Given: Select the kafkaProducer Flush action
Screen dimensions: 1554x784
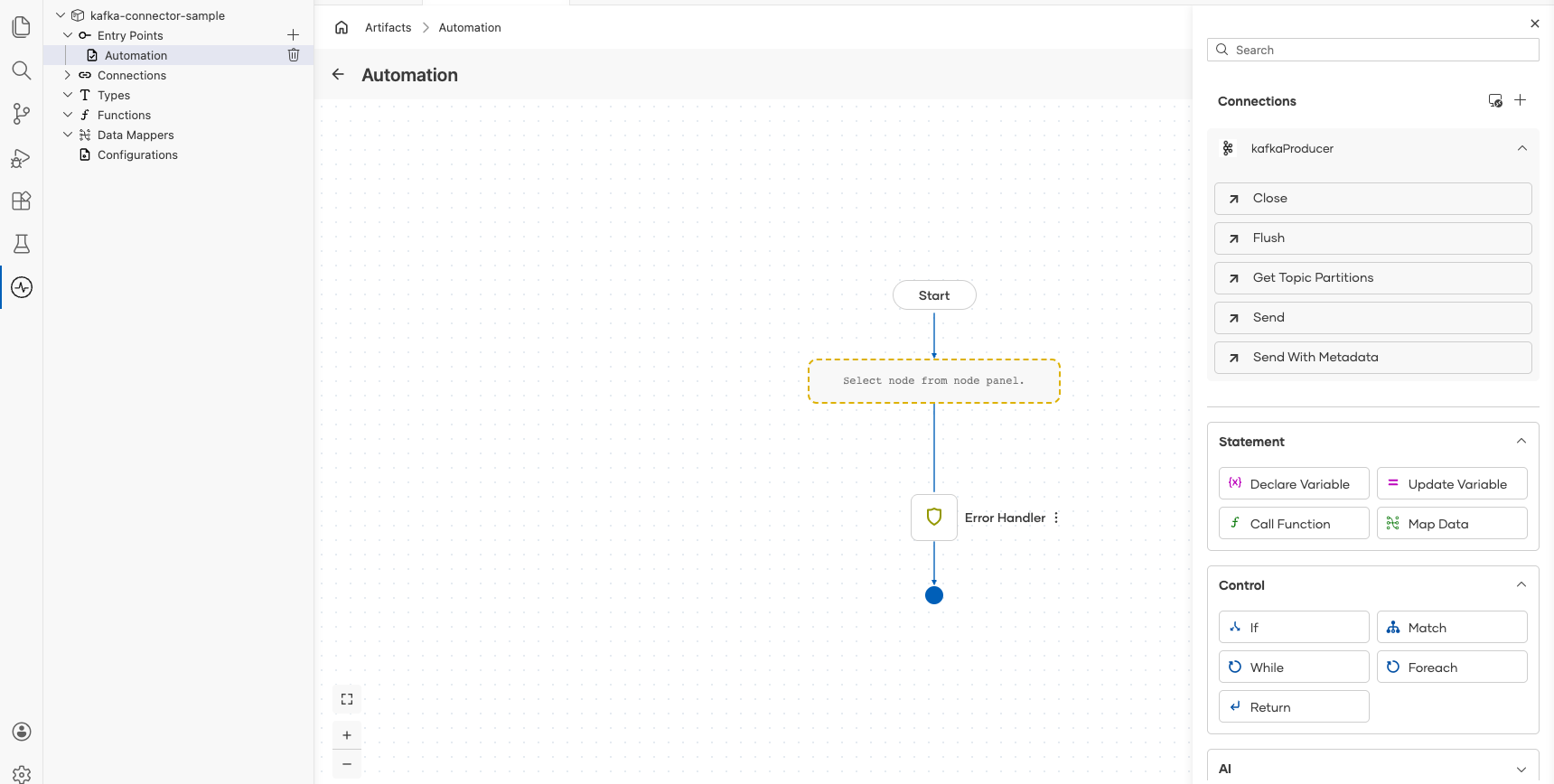Looking at the screenshot, I should (1373, 238).
